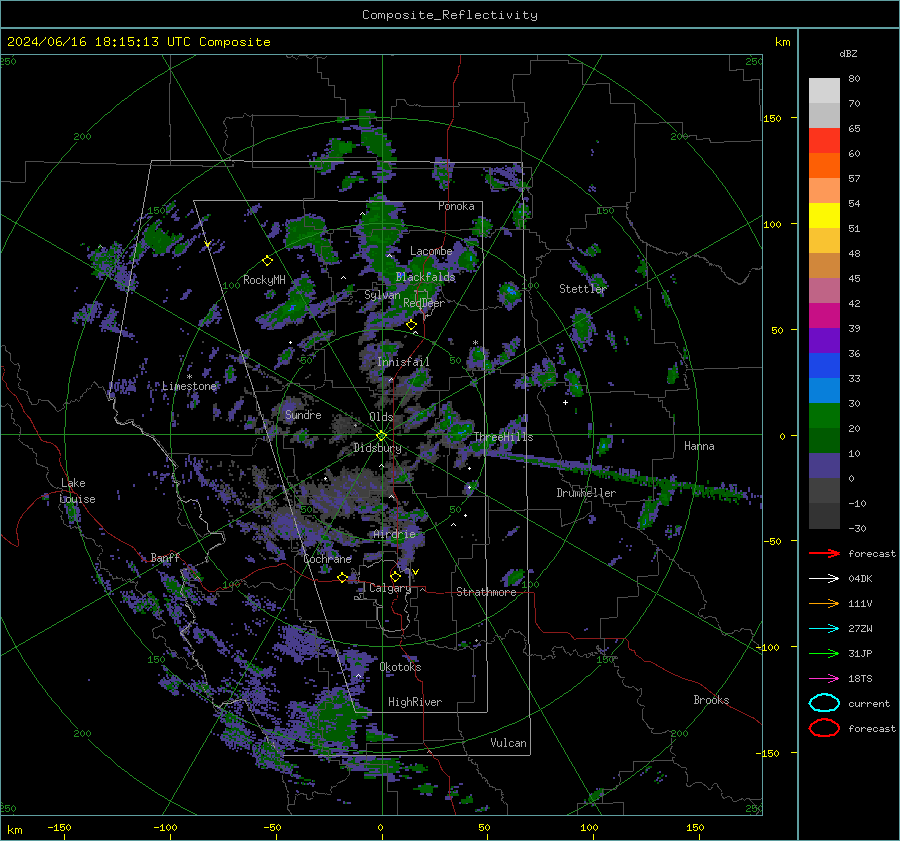Click the yellow diamond marker above RockyMH
This screenshot has height=841, width=900.
(x=267, y=261)
